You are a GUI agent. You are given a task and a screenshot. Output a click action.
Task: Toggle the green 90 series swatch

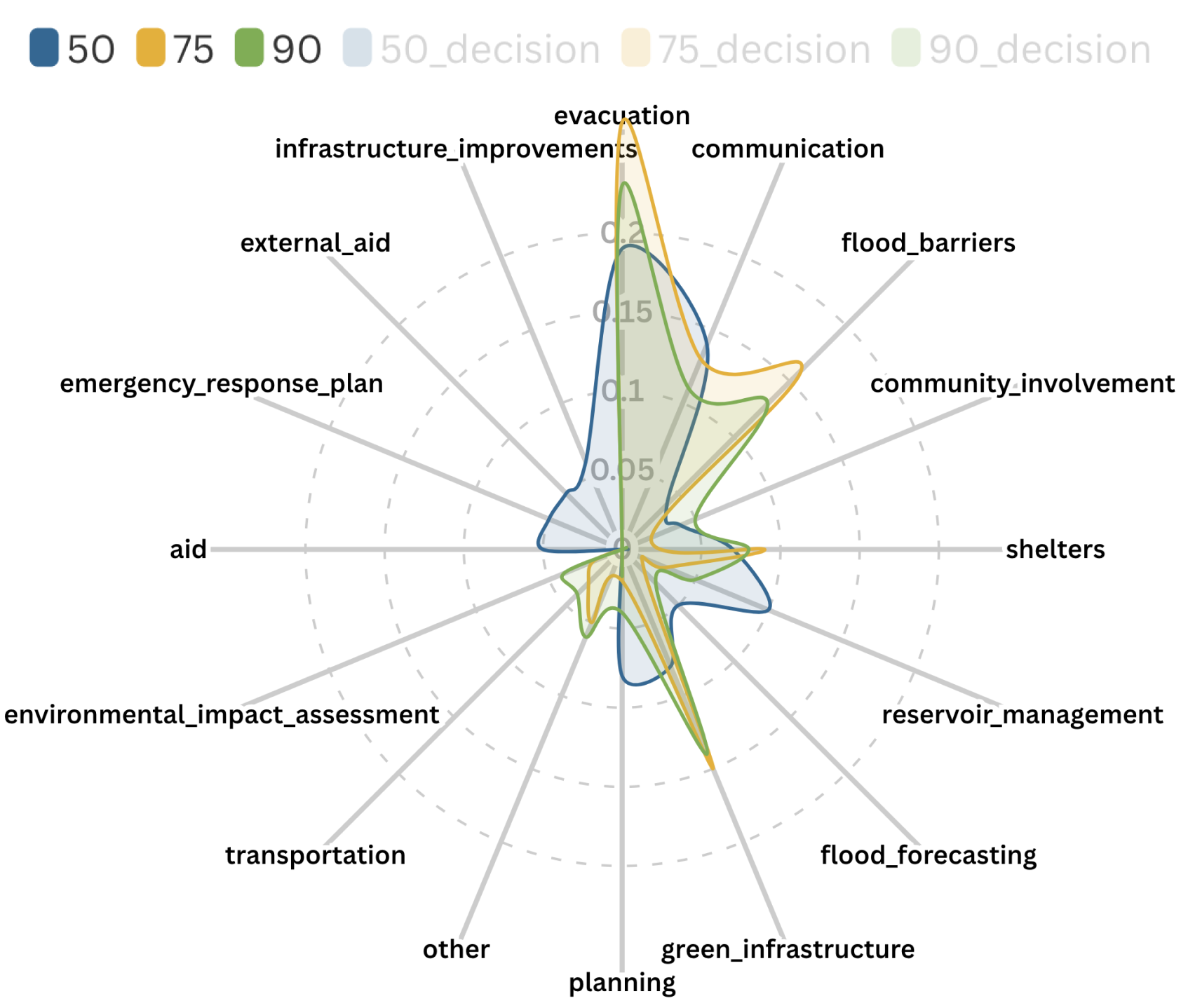coord(249,48)
